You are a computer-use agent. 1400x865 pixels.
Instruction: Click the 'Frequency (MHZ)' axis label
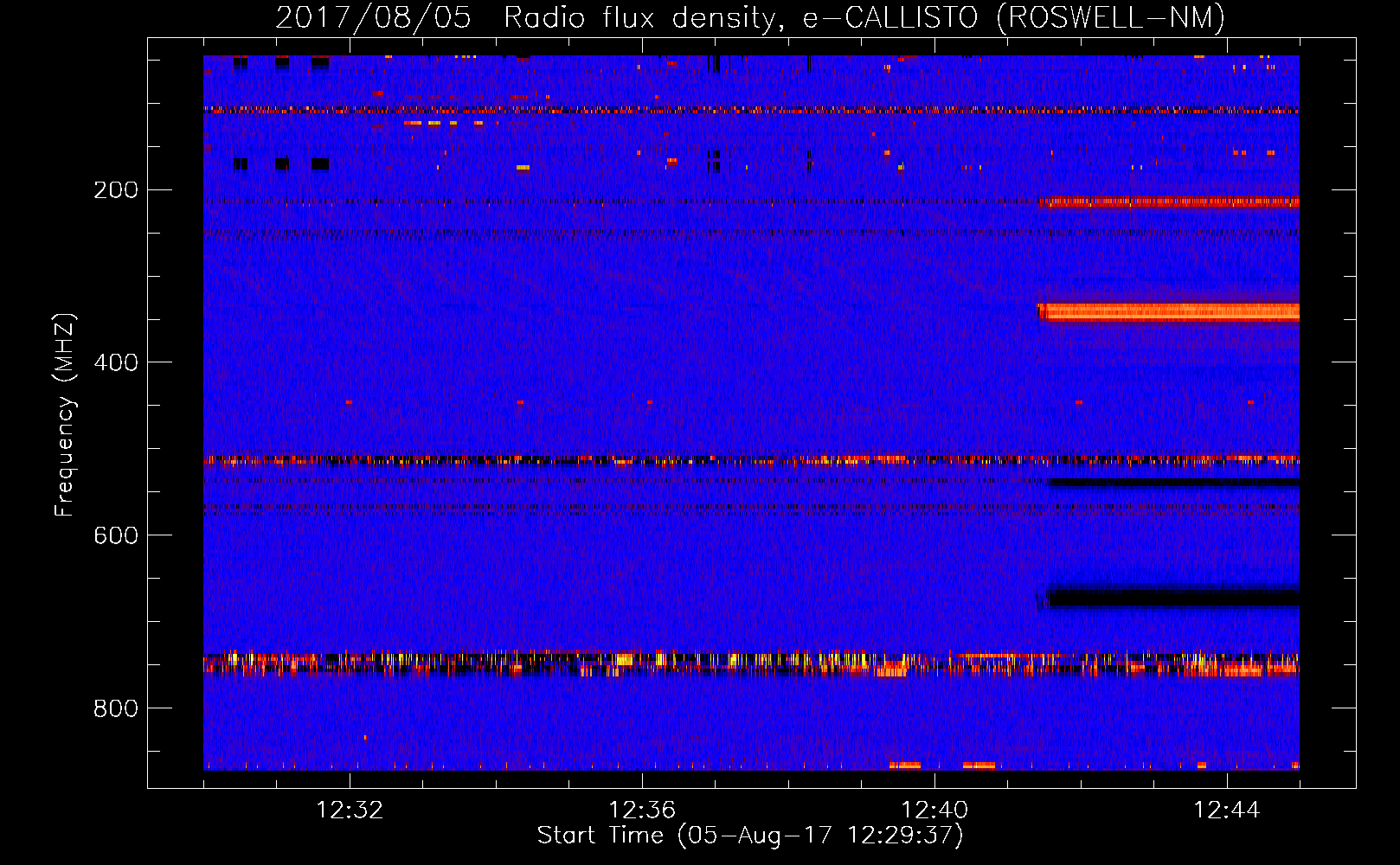pos(65,415)
